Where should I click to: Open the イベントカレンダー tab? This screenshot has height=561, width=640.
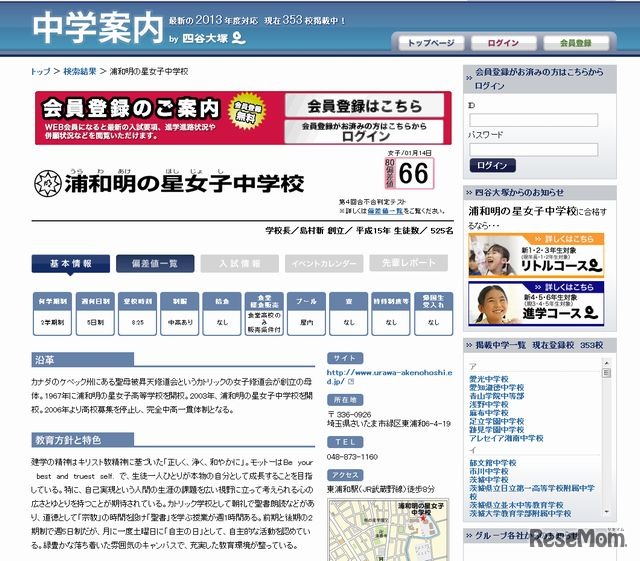pos(324,264)
